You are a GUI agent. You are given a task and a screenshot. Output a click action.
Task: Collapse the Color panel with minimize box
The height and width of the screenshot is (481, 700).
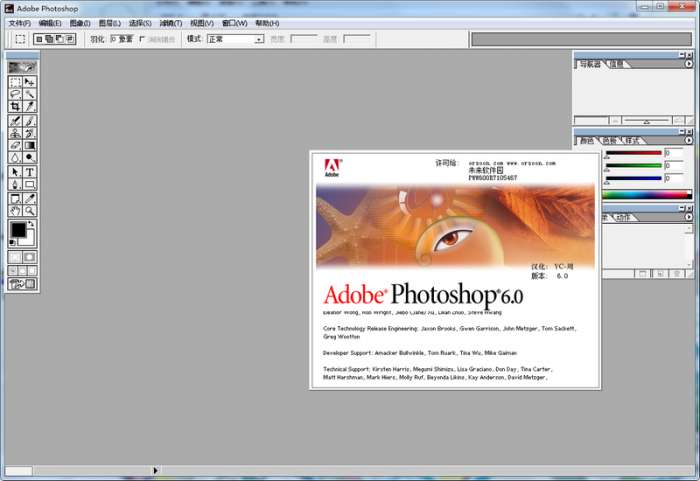point(683,131)
